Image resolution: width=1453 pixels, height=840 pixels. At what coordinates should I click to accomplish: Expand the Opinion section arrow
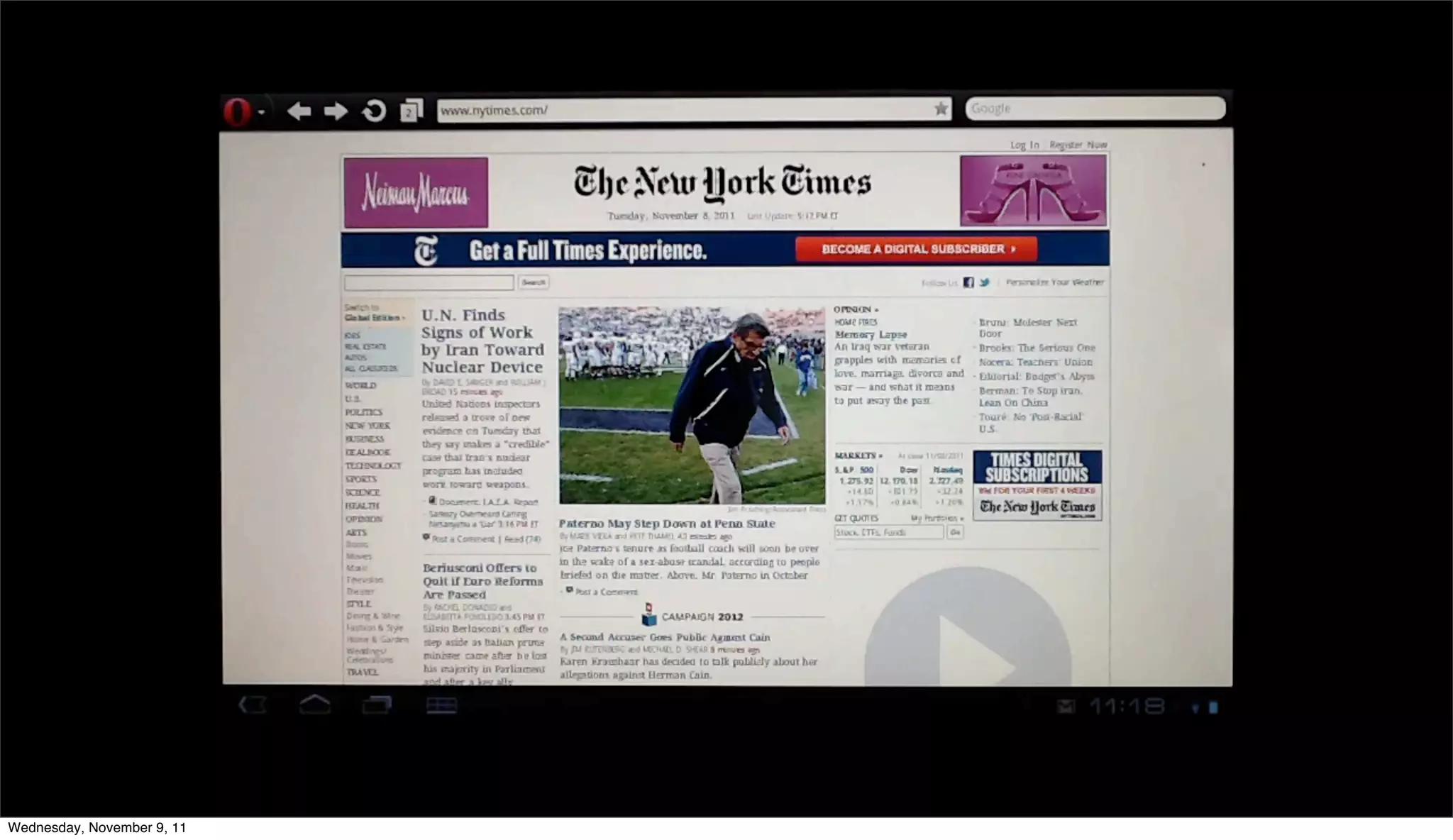(877, 310)
